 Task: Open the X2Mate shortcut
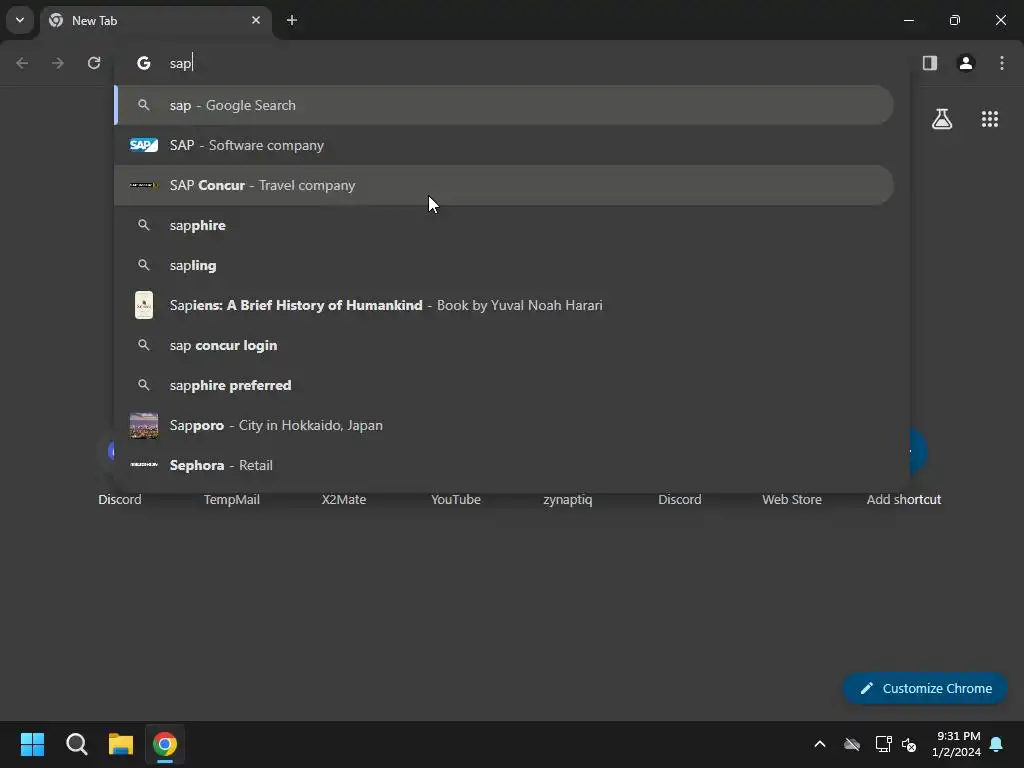tap(344, 499)
